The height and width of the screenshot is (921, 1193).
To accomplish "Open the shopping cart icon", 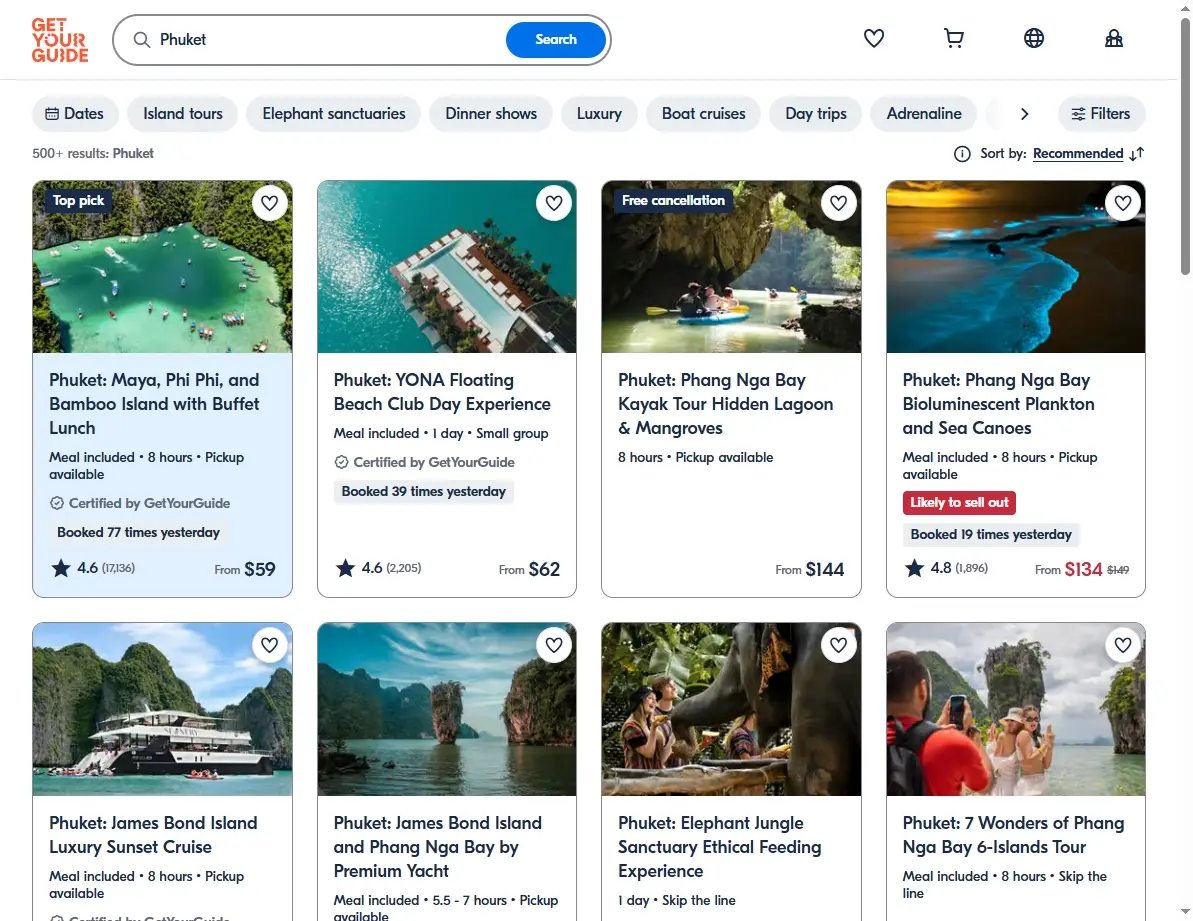I will click(x=953, y=38).
